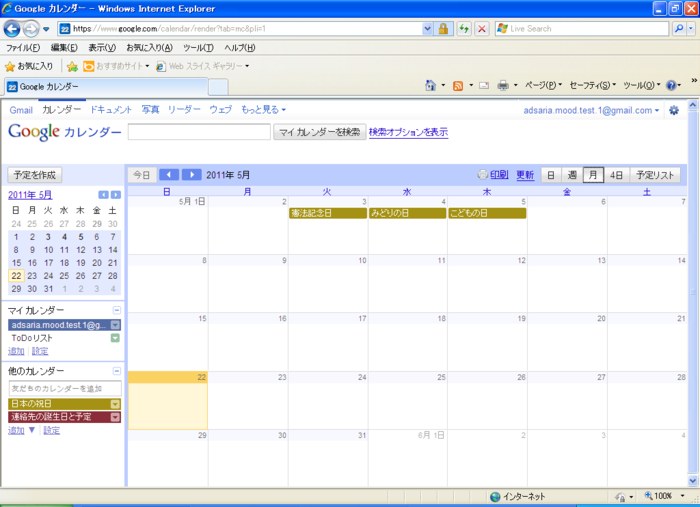The width and height of the screenshot is (700, 507).
Task: Click the お気に入り favorites star button
Action: 29,66
